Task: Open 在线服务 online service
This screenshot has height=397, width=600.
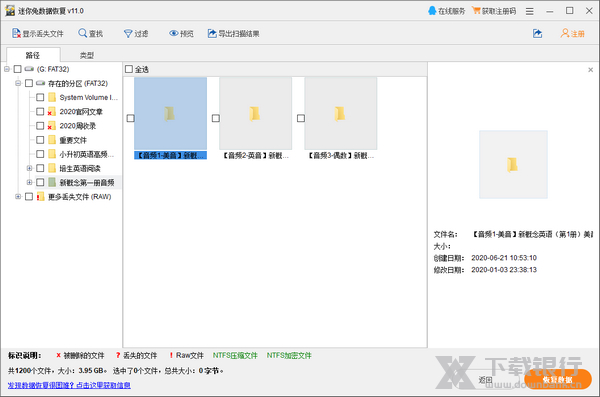Action: coord(447,11)
